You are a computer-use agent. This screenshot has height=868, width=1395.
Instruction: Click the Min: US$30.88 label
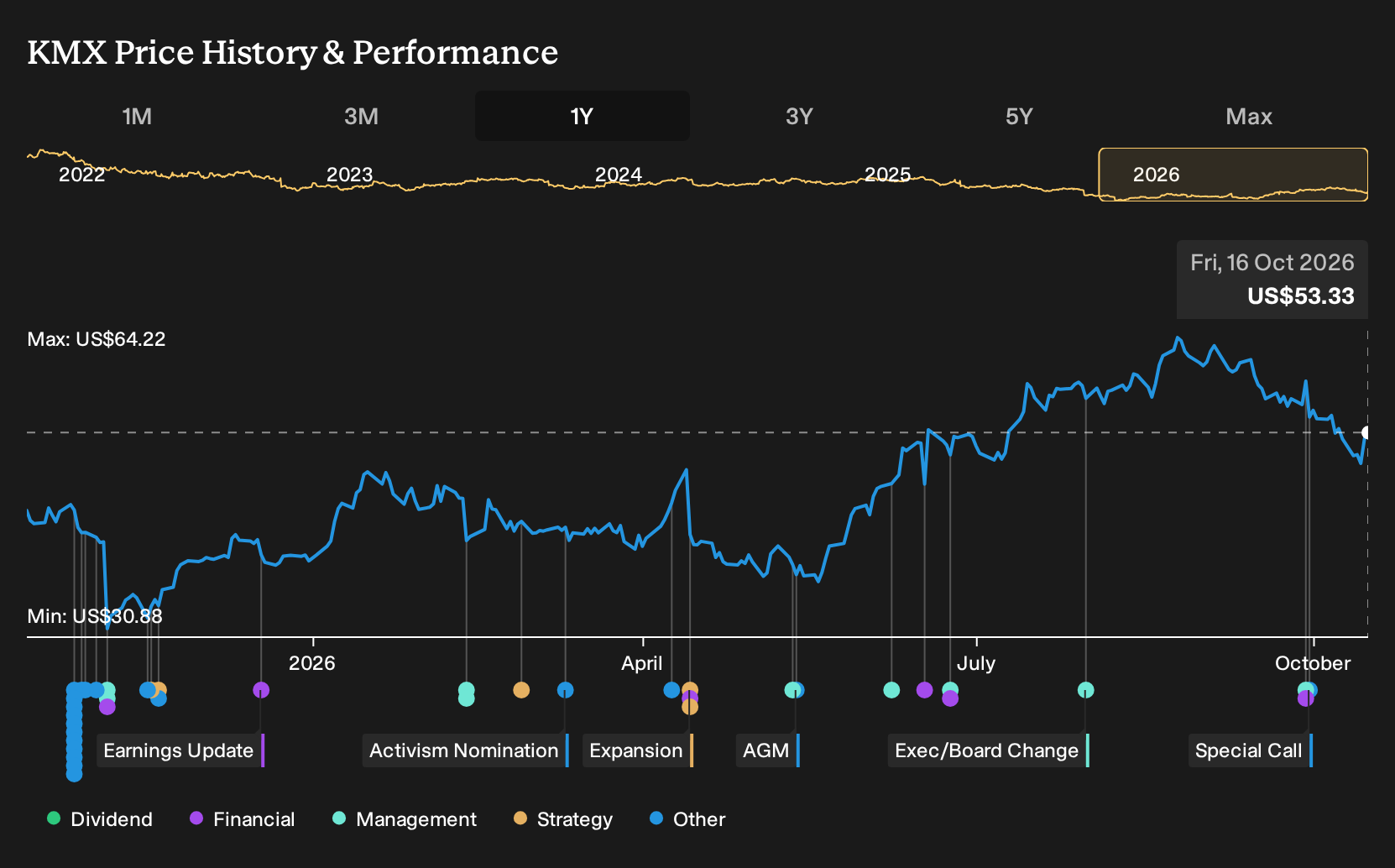[95, 616]
